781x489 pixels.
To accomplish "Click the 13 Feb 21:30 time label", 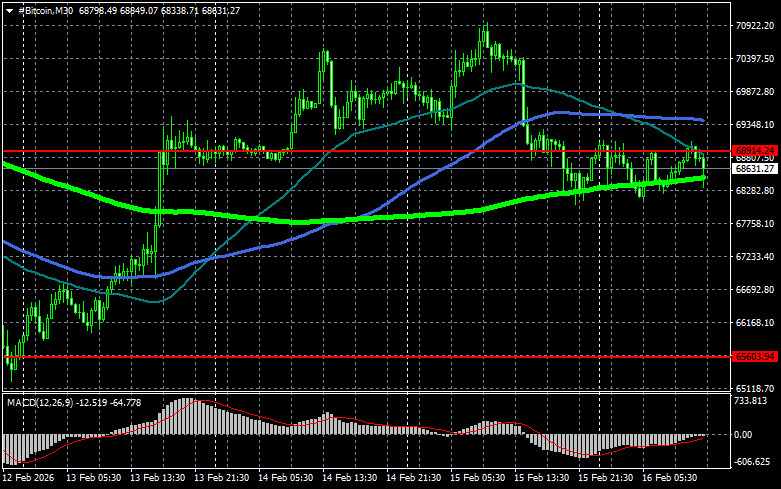I will coord(222,478).
